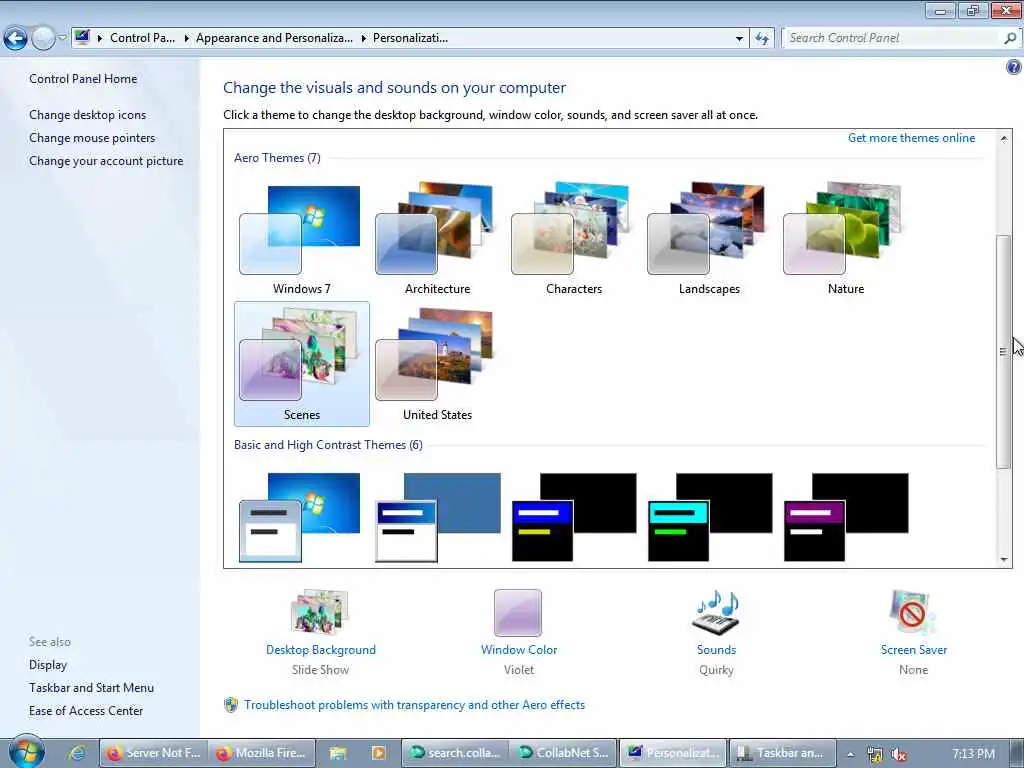Image resolution: width=1024 pixels, height=768 pixels.
Task: Click the themes list scrollbar thumb
Action: [1004, 351]
